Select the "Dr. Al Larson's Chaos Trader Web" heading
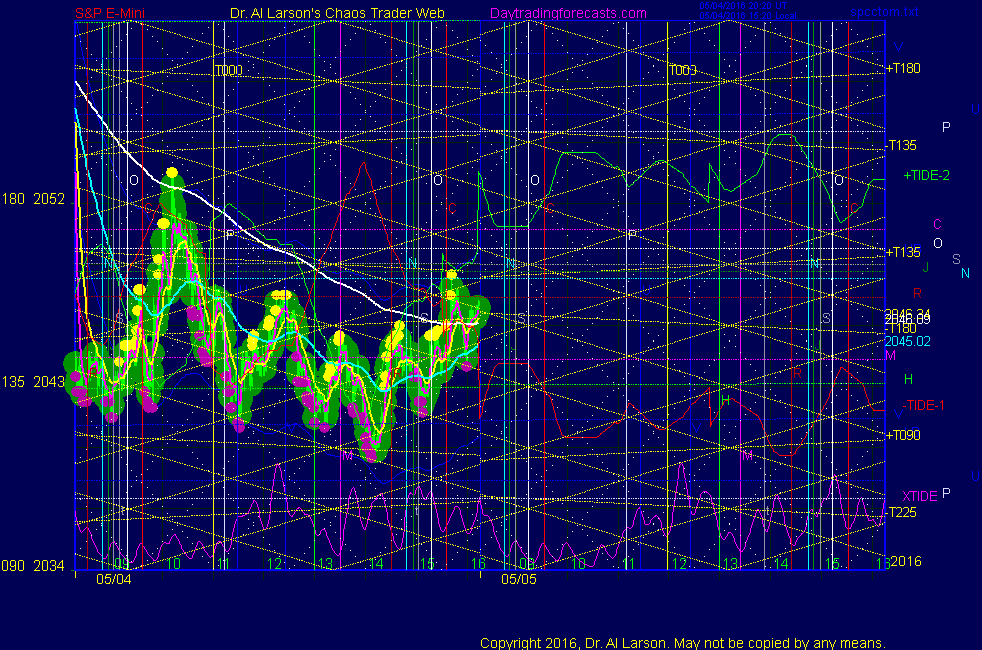 tap(337, 13)
